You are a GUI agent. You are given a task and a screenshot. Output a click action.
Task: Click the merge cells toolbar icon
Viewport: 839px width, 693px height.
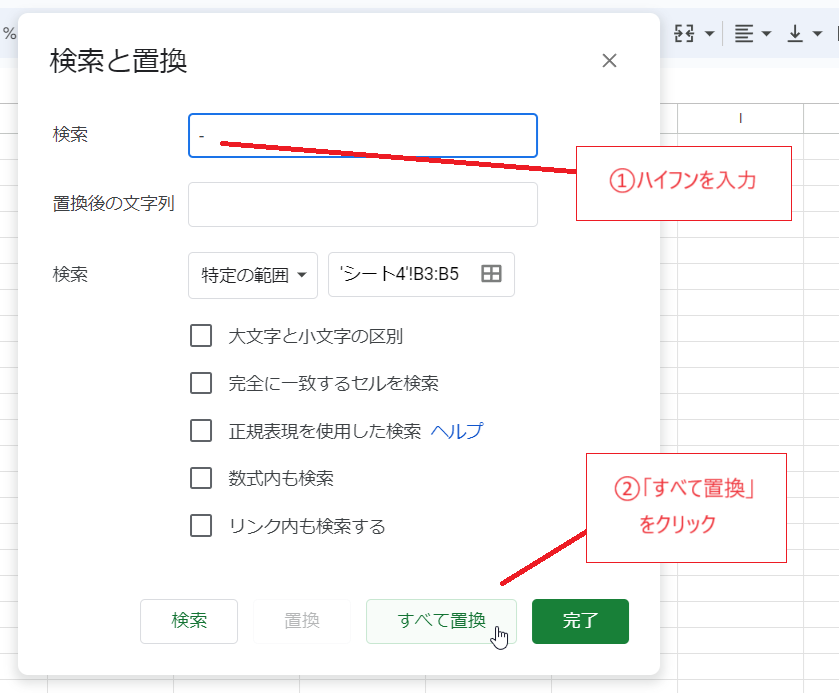[x=684, y=34]
